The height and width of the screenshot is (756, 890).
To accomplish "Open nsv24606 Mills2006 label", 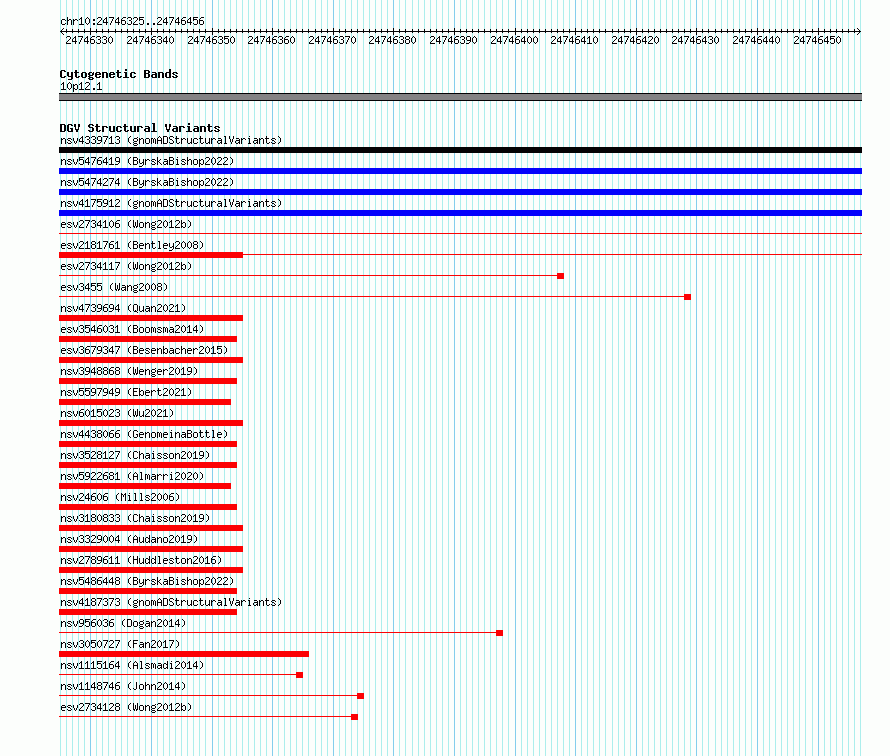I will point(120,497).
